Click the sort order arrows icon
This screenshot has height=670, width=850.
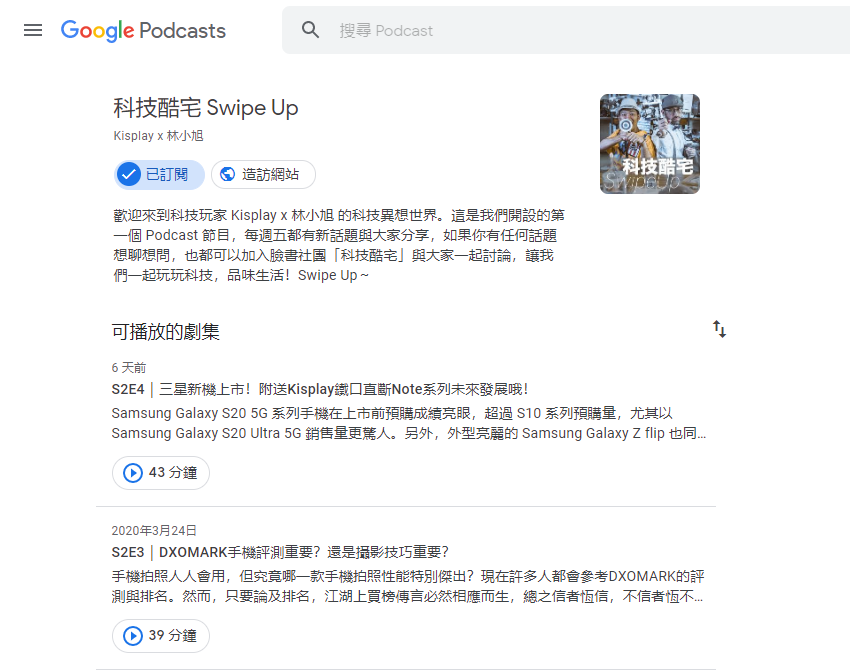719,329
